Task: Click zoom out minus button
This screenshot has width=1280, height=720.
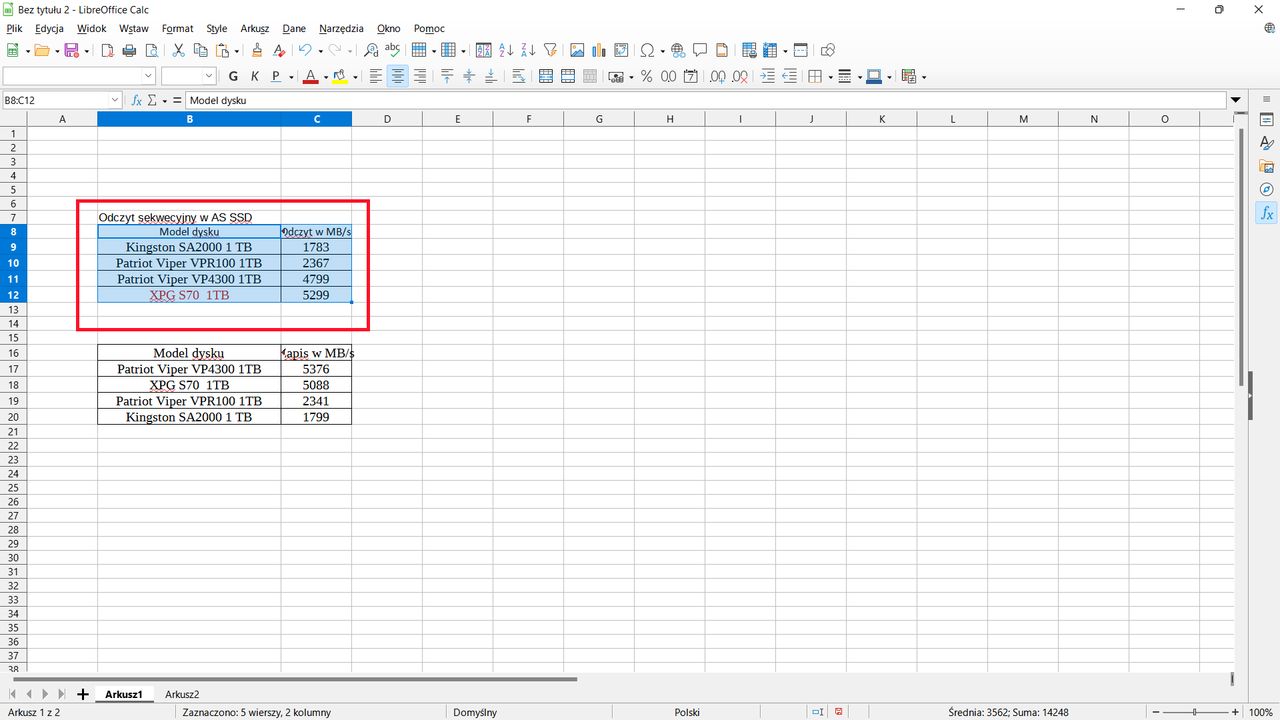Action: click(x=1155, y=712)
